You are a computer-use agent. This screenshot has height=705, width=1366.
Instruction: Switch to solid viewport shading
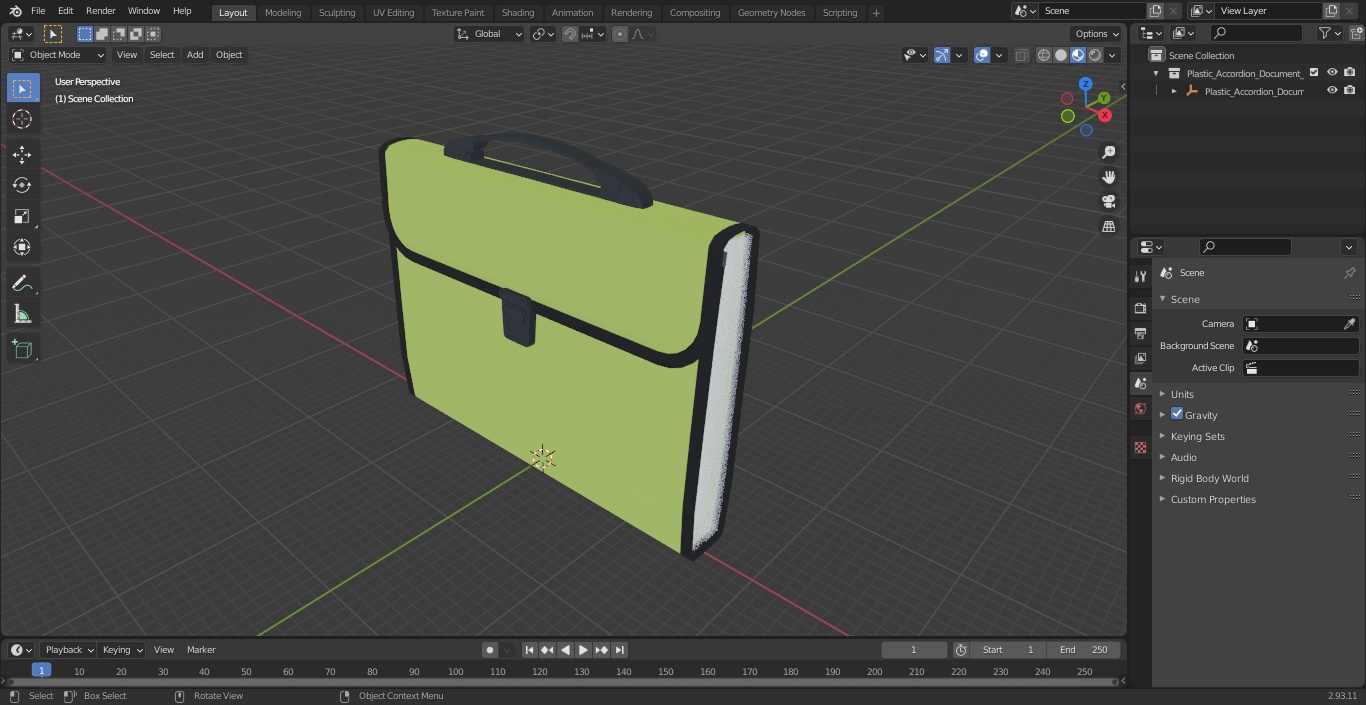pyautogui.click(x=1061, y=55)
